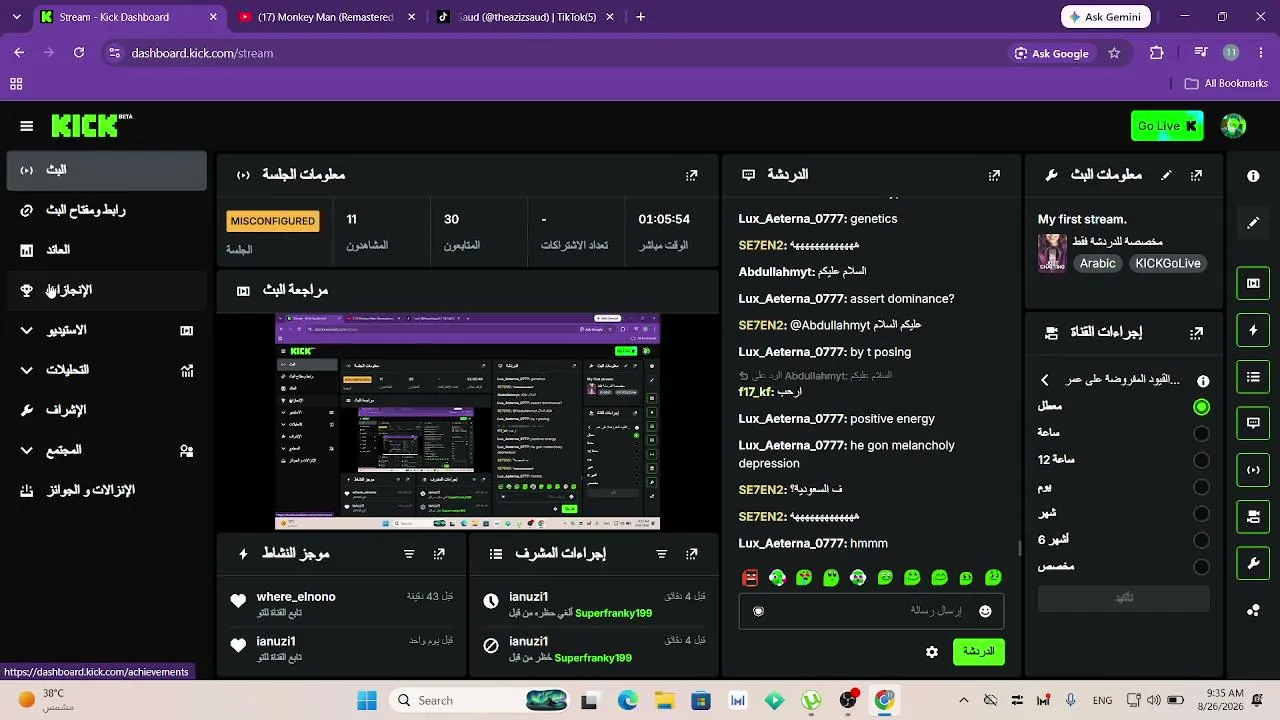Select the شهر (month) radio option
The image size is (1280, 720).
(1201, 514)
